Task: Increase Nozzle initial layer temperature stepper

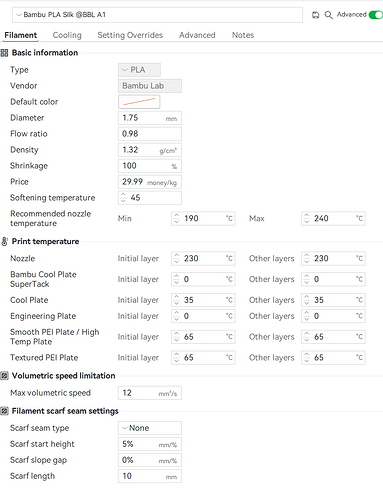Action: coord(177,256)
